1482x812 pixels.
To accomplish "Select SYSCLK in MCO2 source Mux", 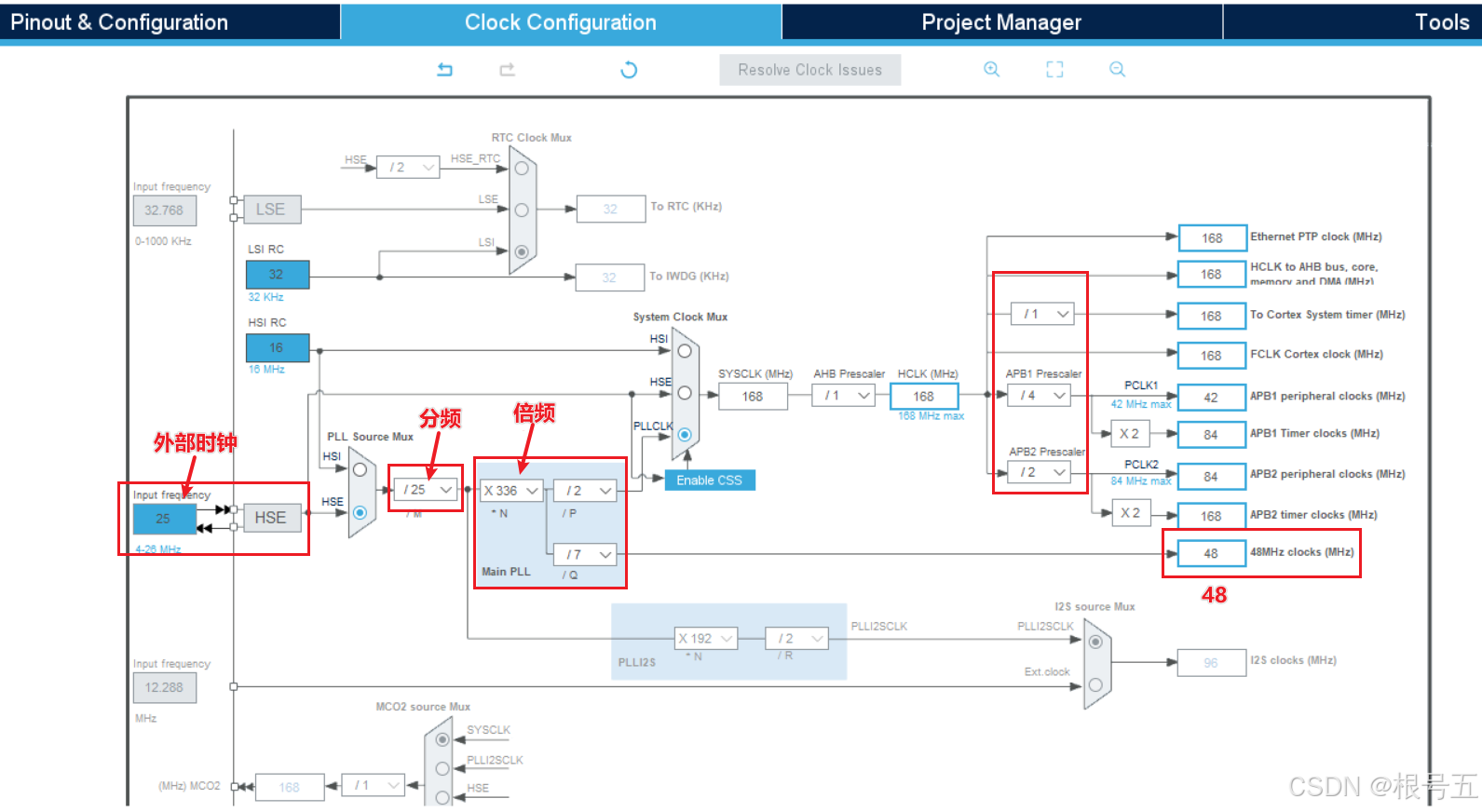I will 442,739.
